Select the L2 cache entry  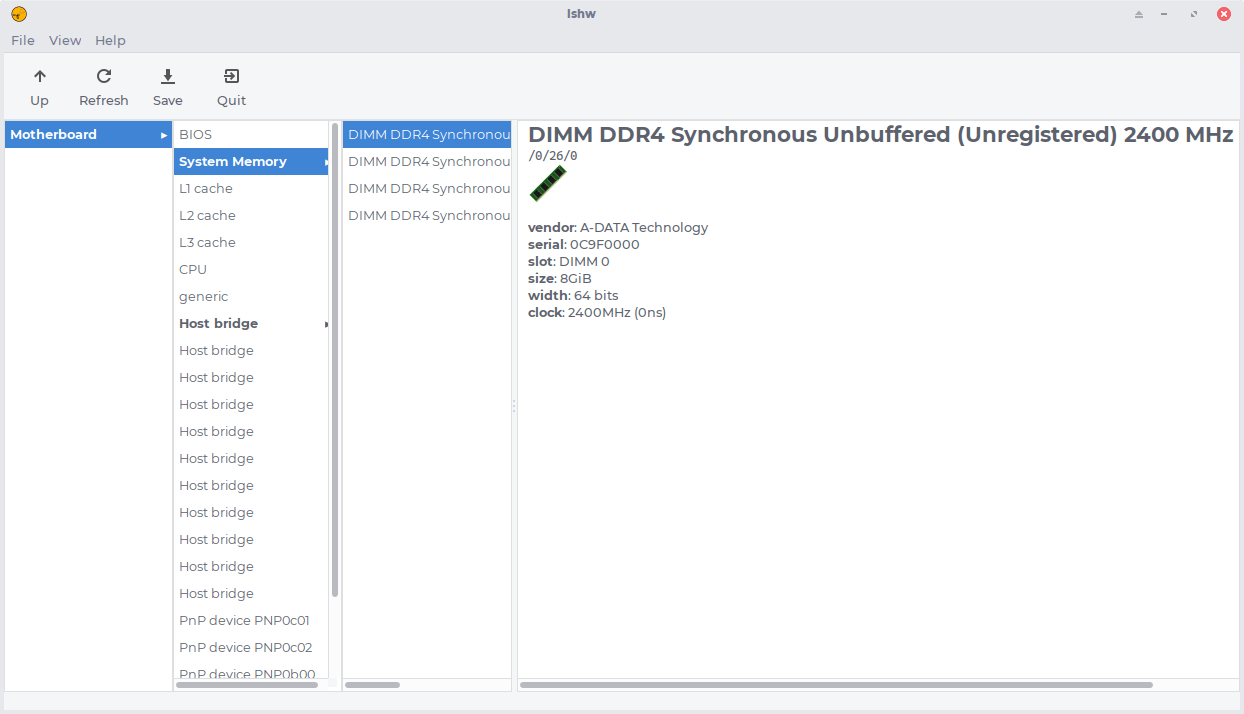251,215
